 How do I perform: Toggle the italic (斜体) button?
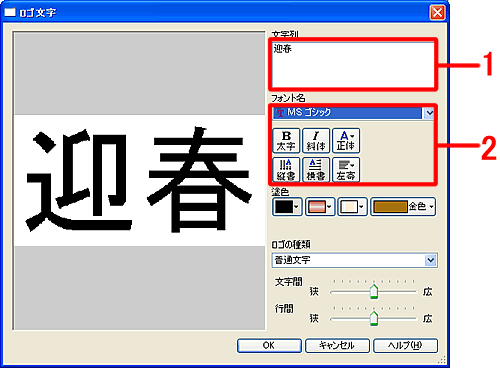[x=316, y=141]
